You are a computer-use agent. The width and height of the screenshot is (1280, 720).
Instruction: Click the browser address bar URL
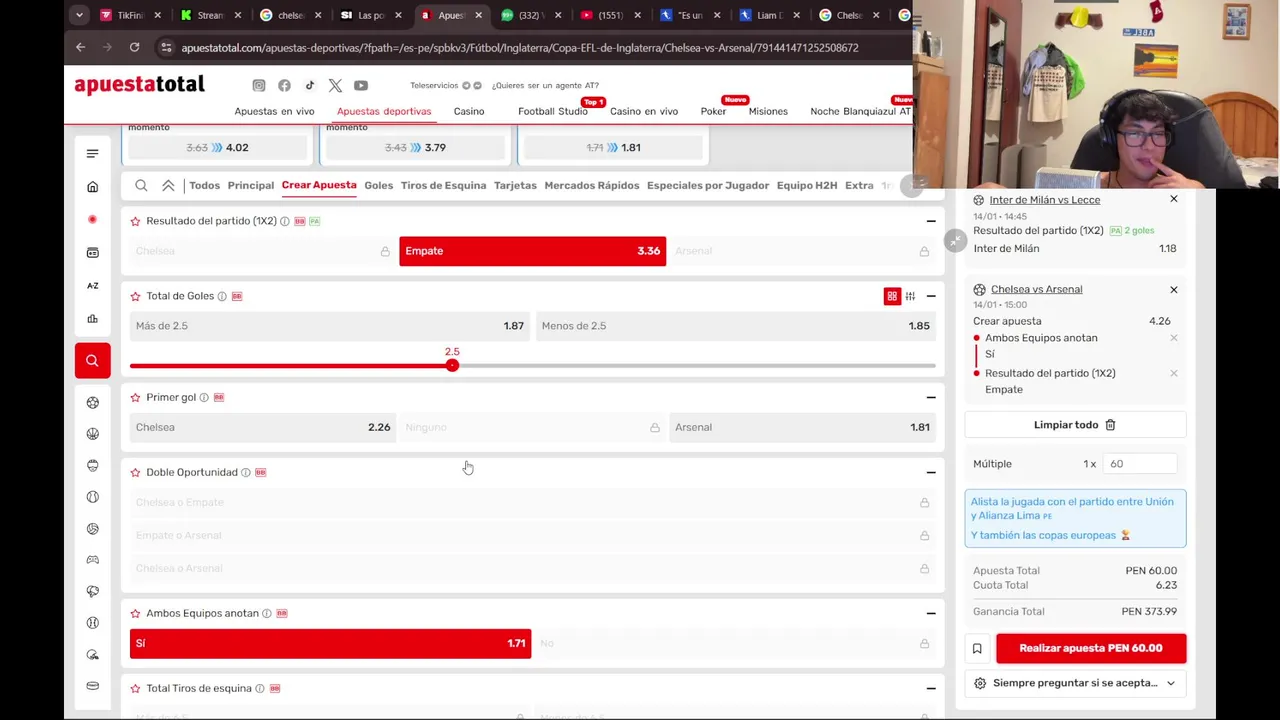point(520,47)
